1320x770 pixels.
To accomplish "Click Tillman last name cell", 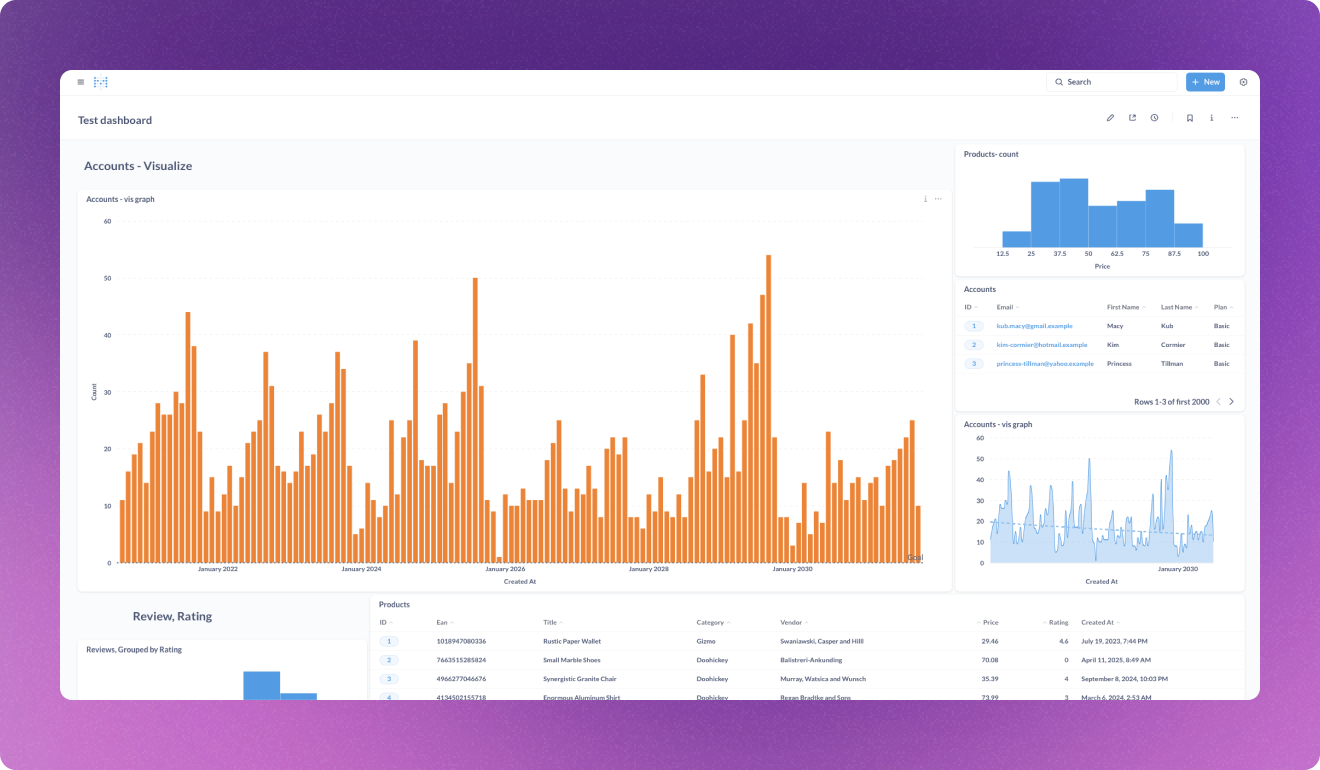I will 1172,364.
